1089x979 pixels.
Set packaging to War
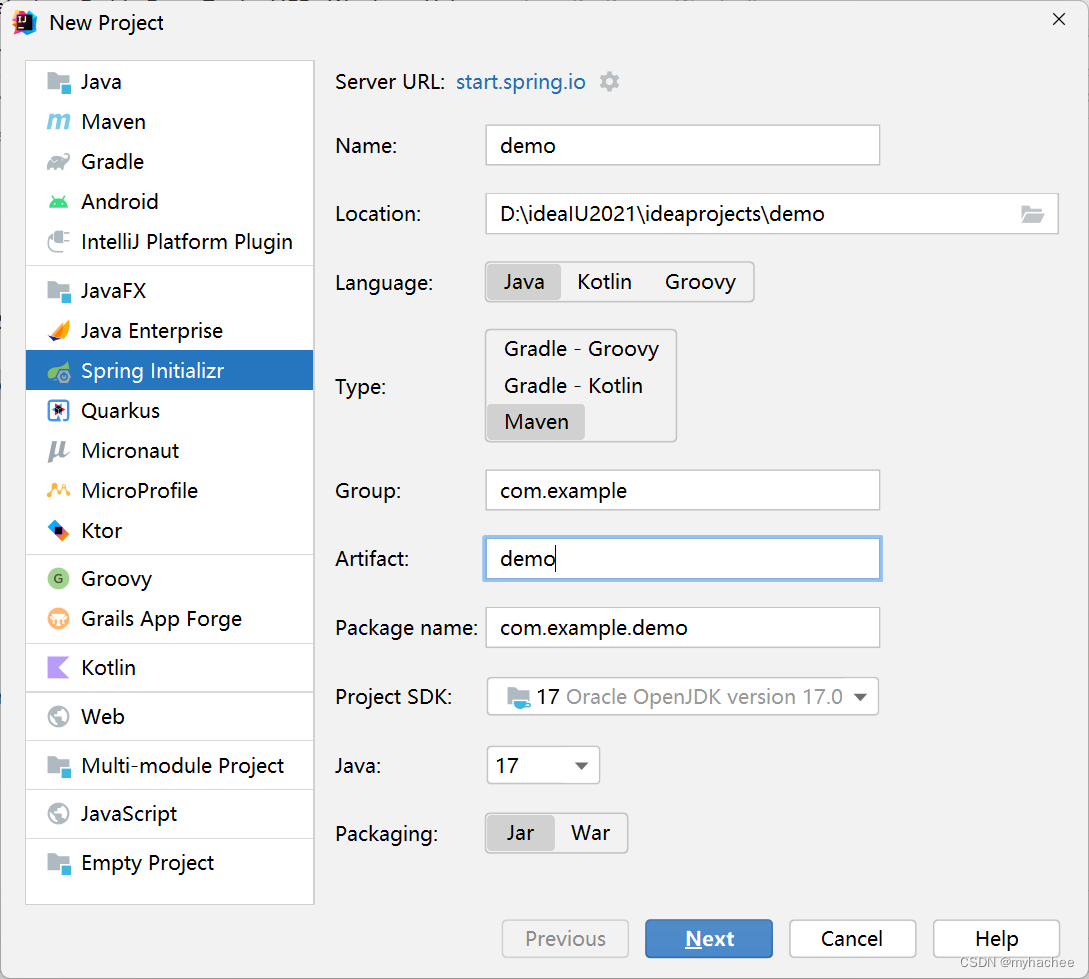[590, 833]
